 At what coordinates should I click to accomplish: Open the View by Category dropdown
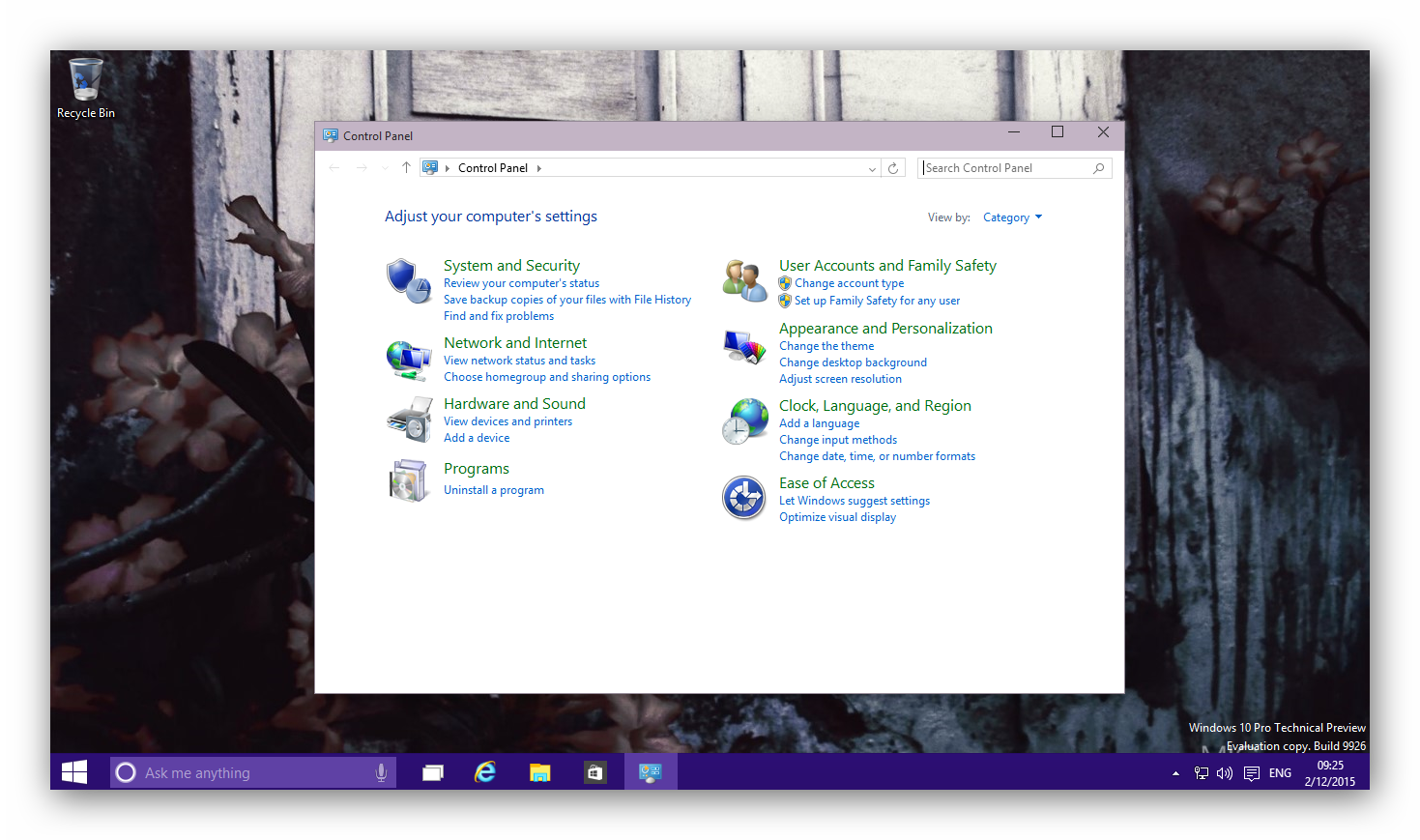tap(1012, 217)
